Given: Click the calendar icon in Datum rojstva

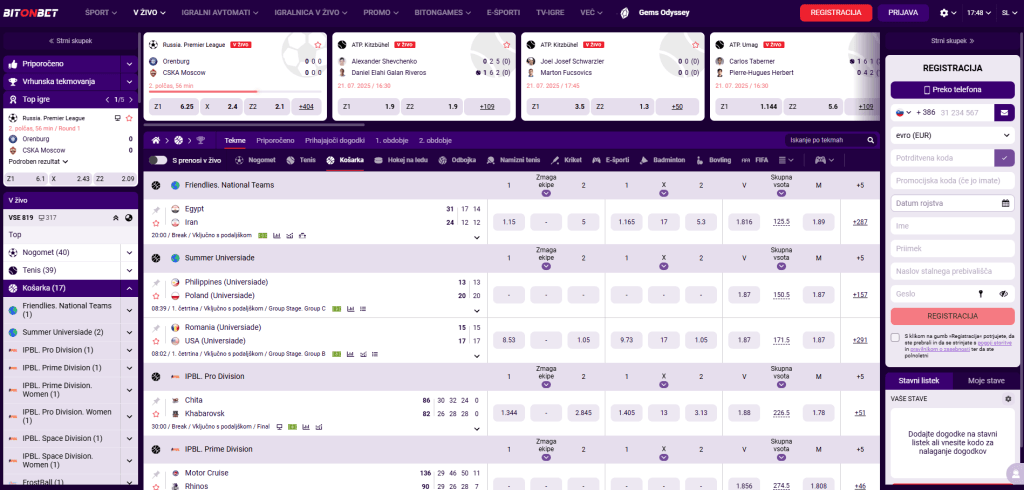Looking at the screenshot, I should (1005, 203).
